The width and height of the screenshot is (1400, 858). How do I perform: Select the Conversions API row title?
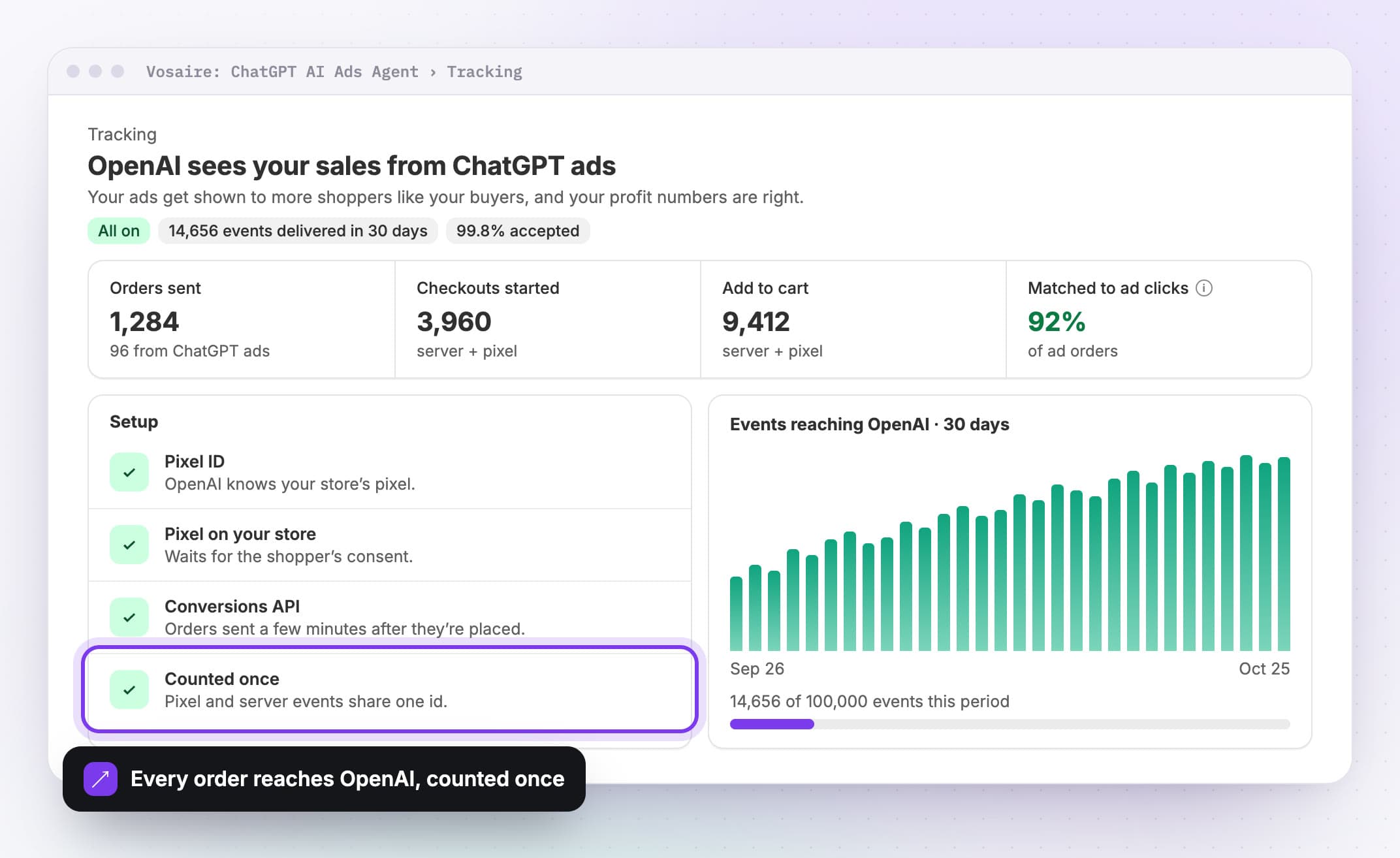click(x=232, y=607)
